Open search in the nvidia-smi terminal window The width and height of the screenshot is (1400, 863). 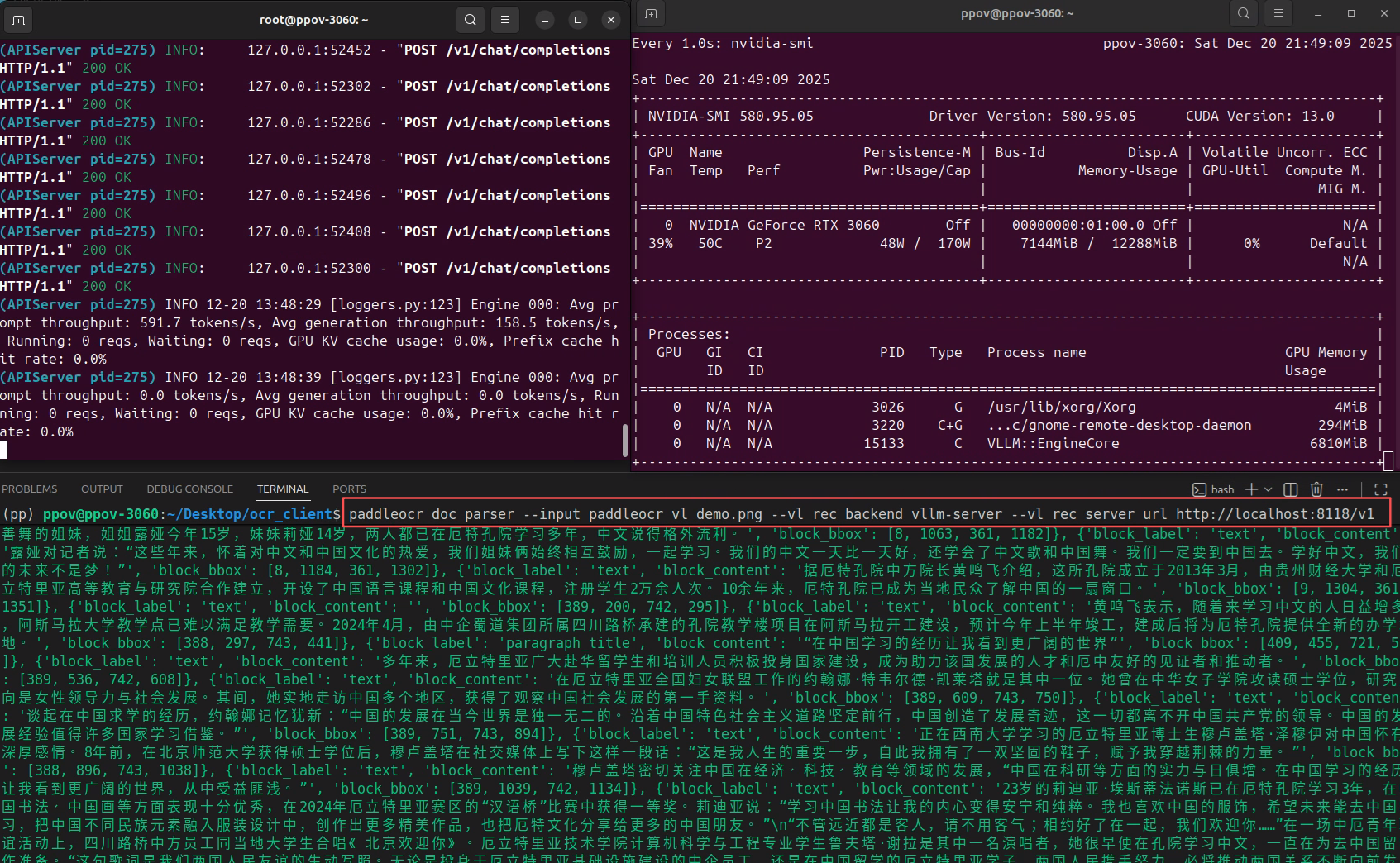(1244, 13)
